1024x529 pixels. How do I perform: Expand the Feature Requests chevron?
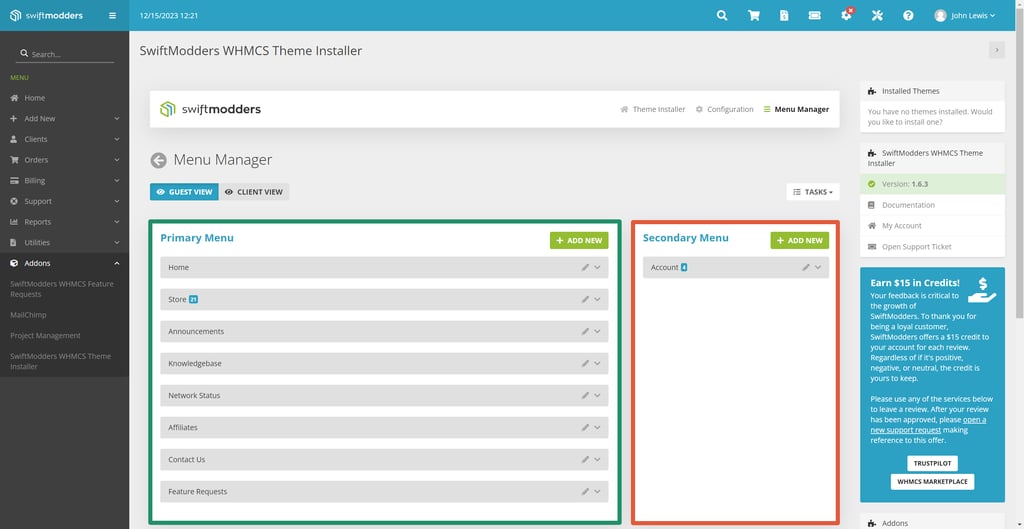[598, 491]
